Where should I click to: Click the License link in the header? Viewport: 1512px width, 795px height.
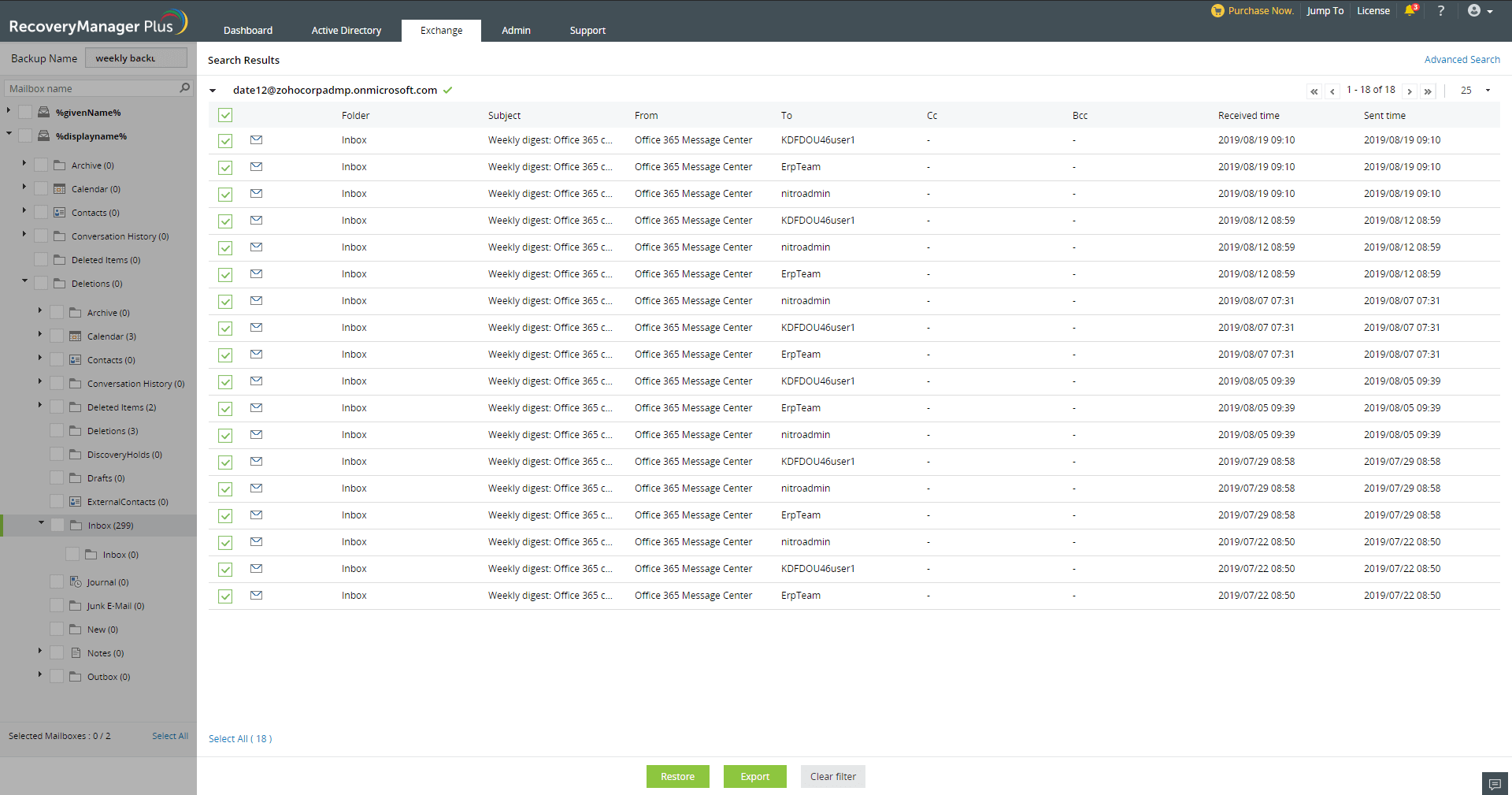(1373, 11)
